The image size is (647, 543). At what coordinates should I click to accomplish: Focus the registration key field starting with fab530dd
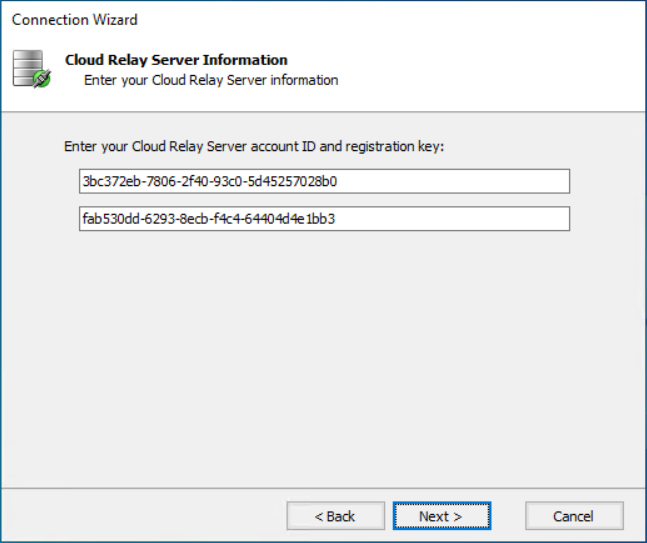324,218
